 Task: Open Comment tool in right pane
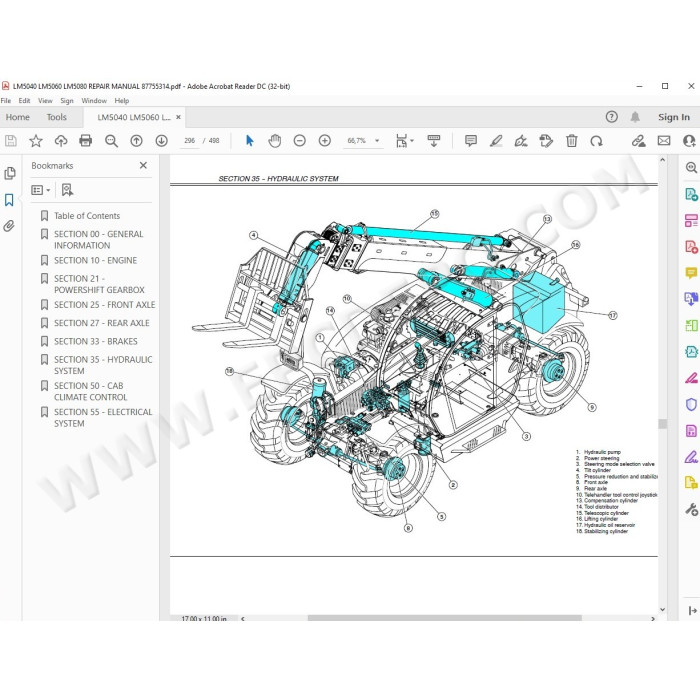(691, 273)
